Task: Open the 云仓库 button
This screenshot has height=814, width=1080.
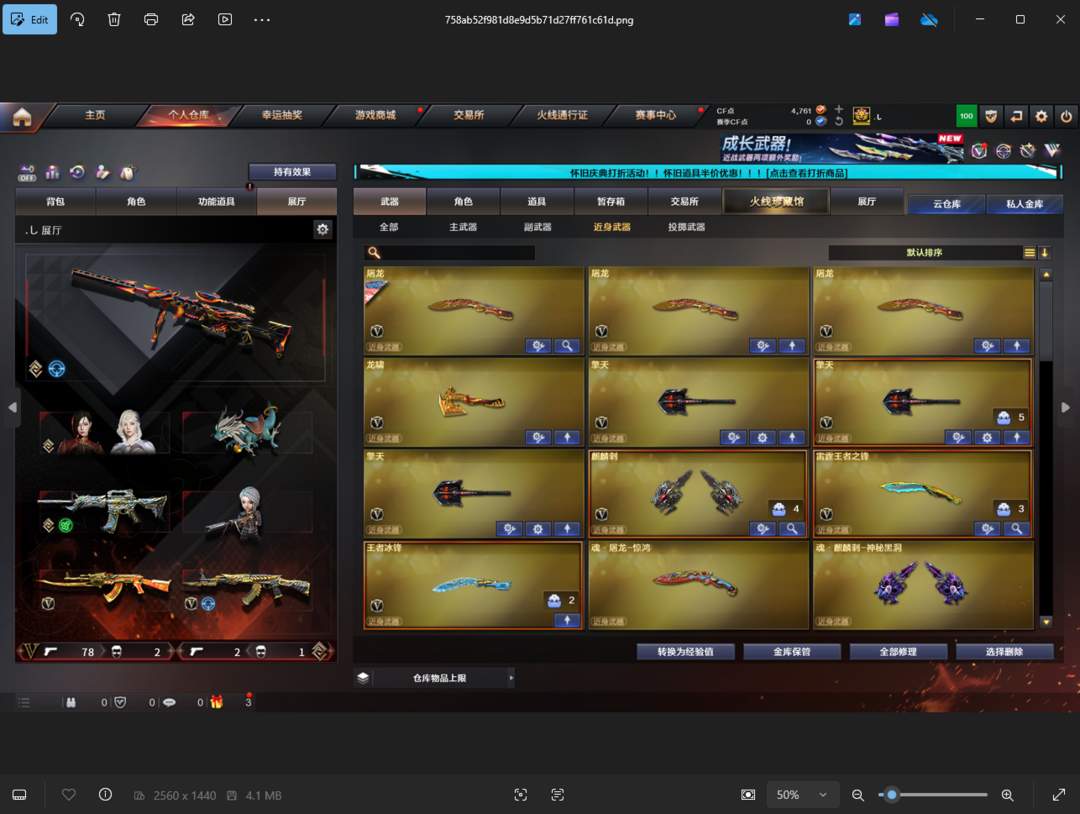Action: (946, 205)
